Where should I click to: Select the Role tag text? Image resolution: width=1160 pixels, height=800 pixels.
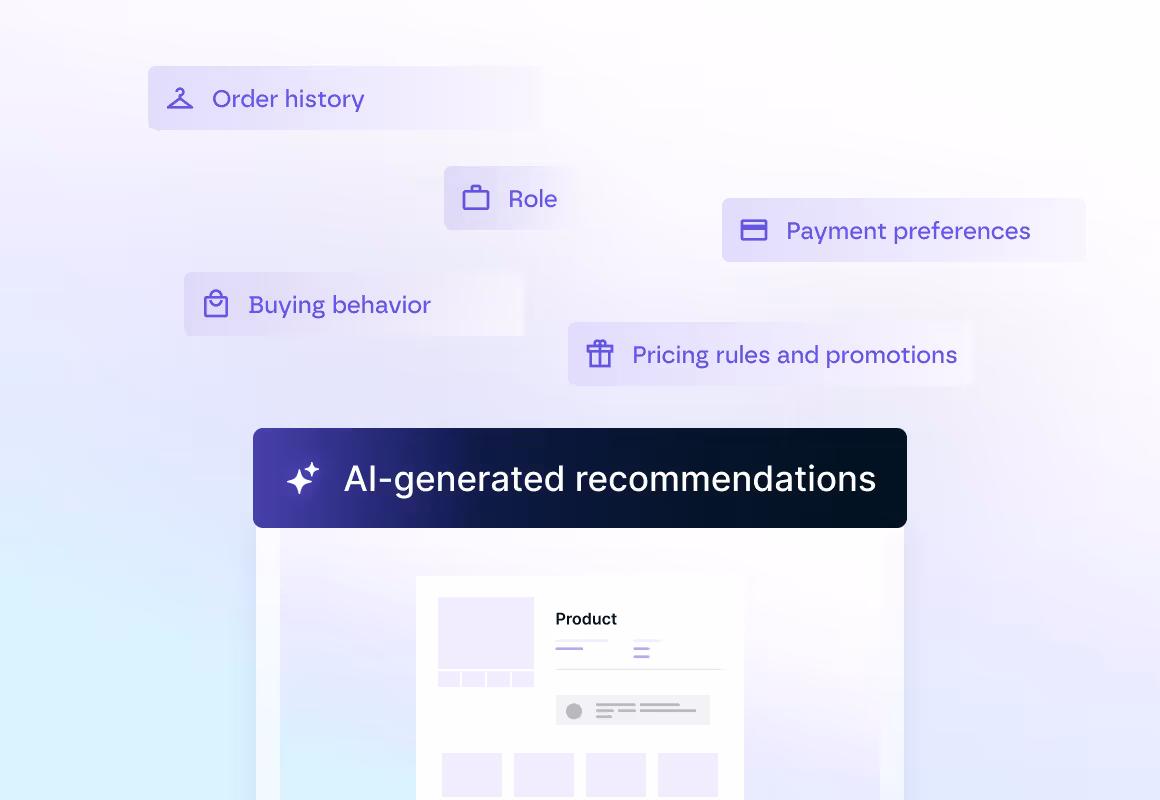click(533, 198)
